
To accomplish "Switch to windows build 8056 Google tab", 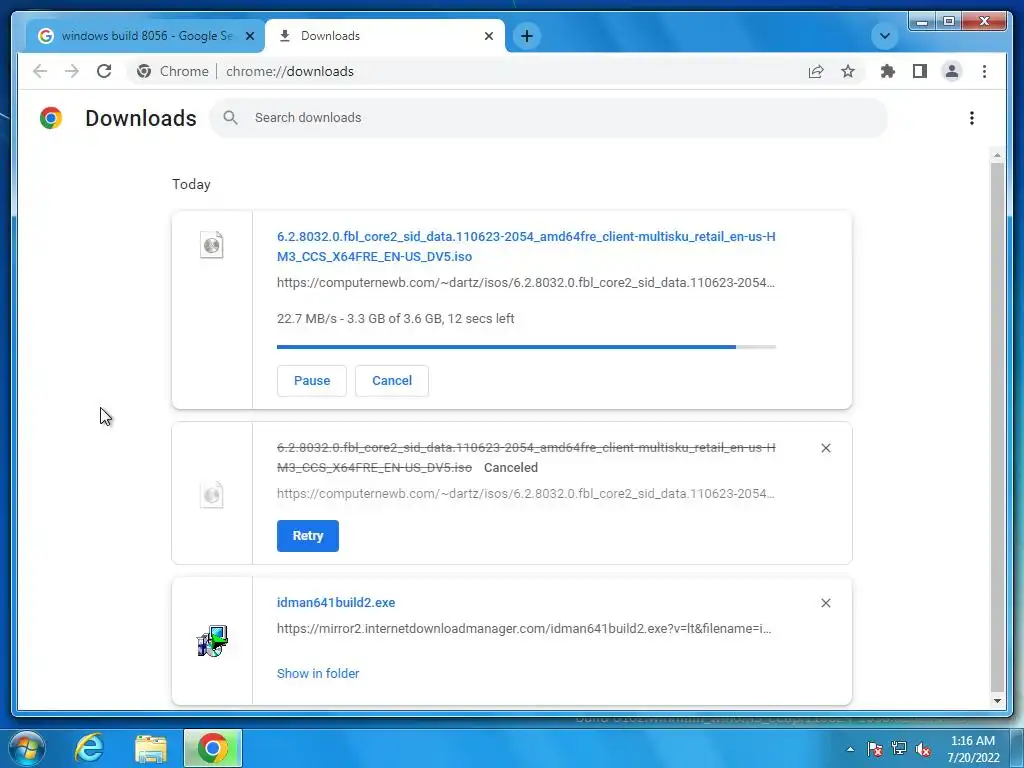I will click(x=145, y=36).
